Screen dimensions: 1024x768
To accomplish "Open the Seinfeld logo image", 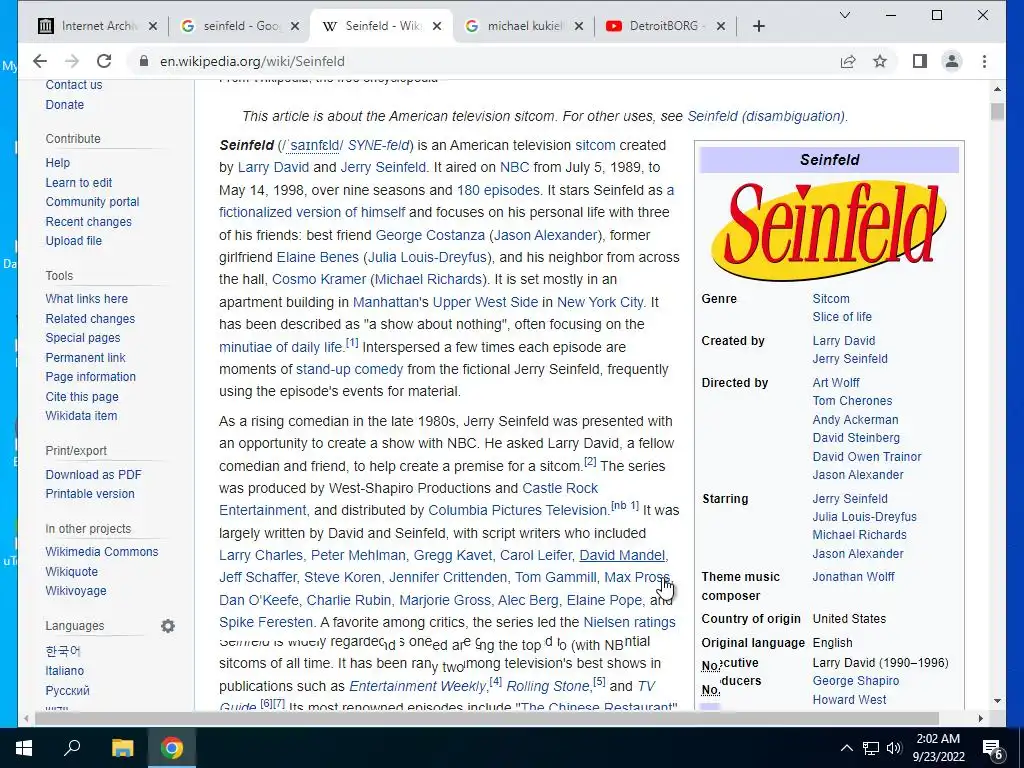I will 829,231.
